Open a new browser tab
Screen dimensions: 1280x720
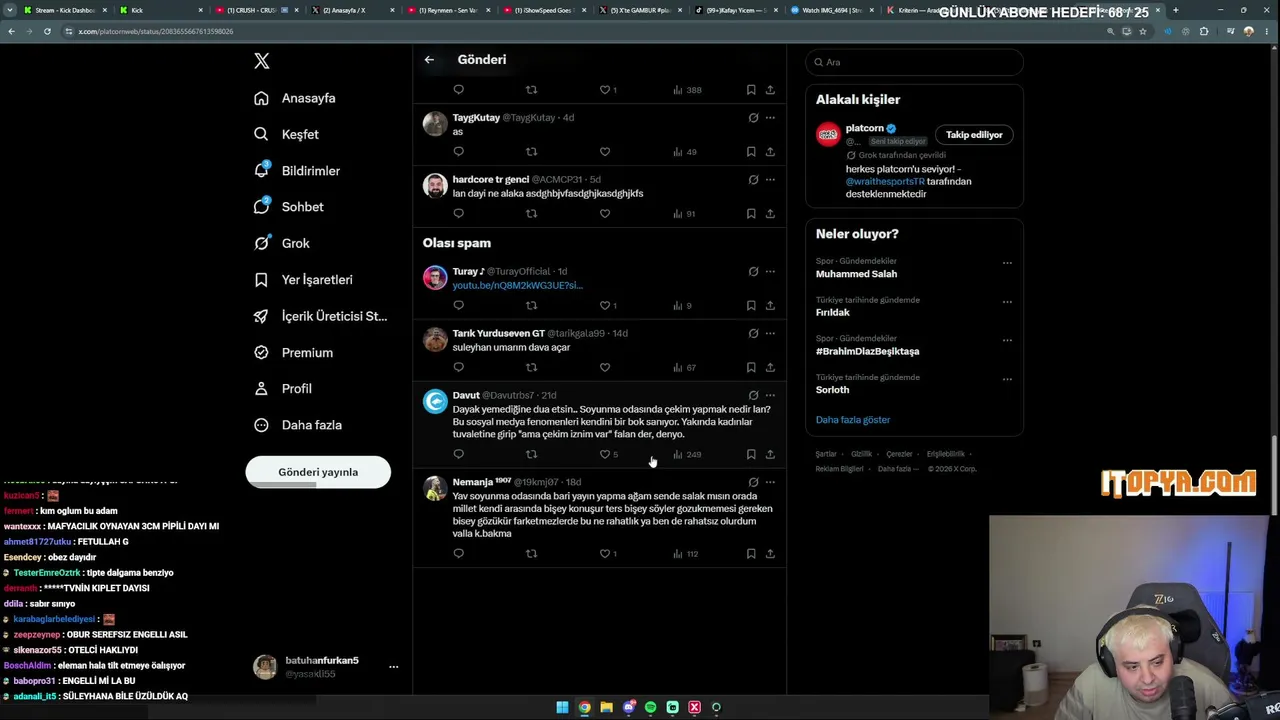pyautogui.click(x=1175, y=10)
